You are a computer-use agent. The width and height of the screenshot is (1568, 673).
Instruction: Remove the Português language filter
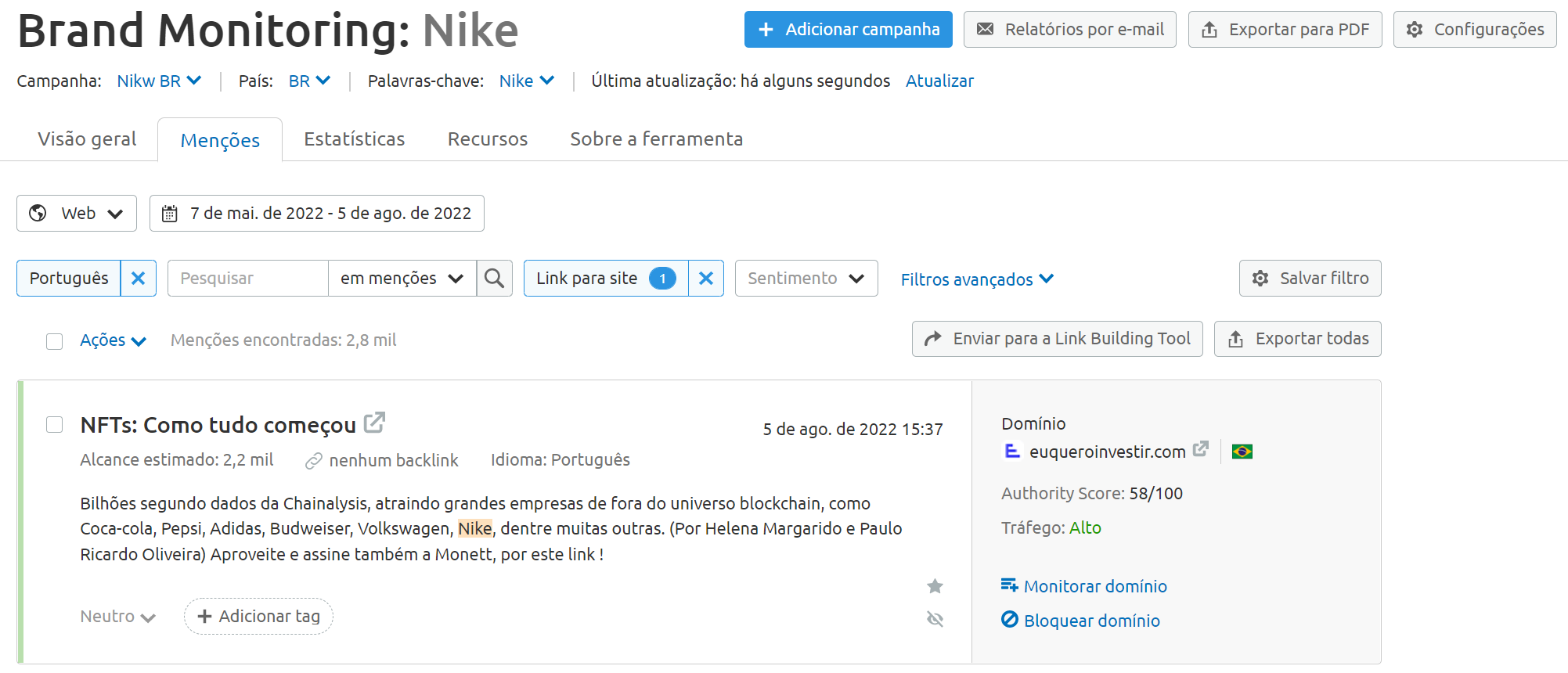(139, 279)
